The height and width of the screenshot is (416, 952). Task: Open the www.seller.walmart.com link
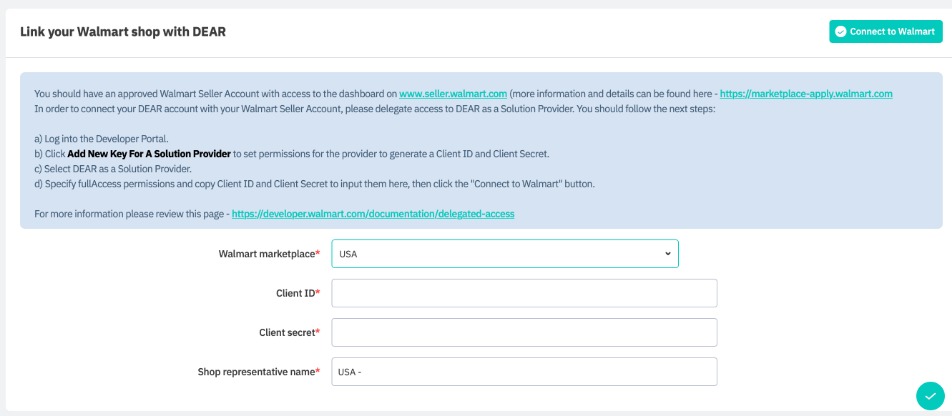click(x=453, y=93)
